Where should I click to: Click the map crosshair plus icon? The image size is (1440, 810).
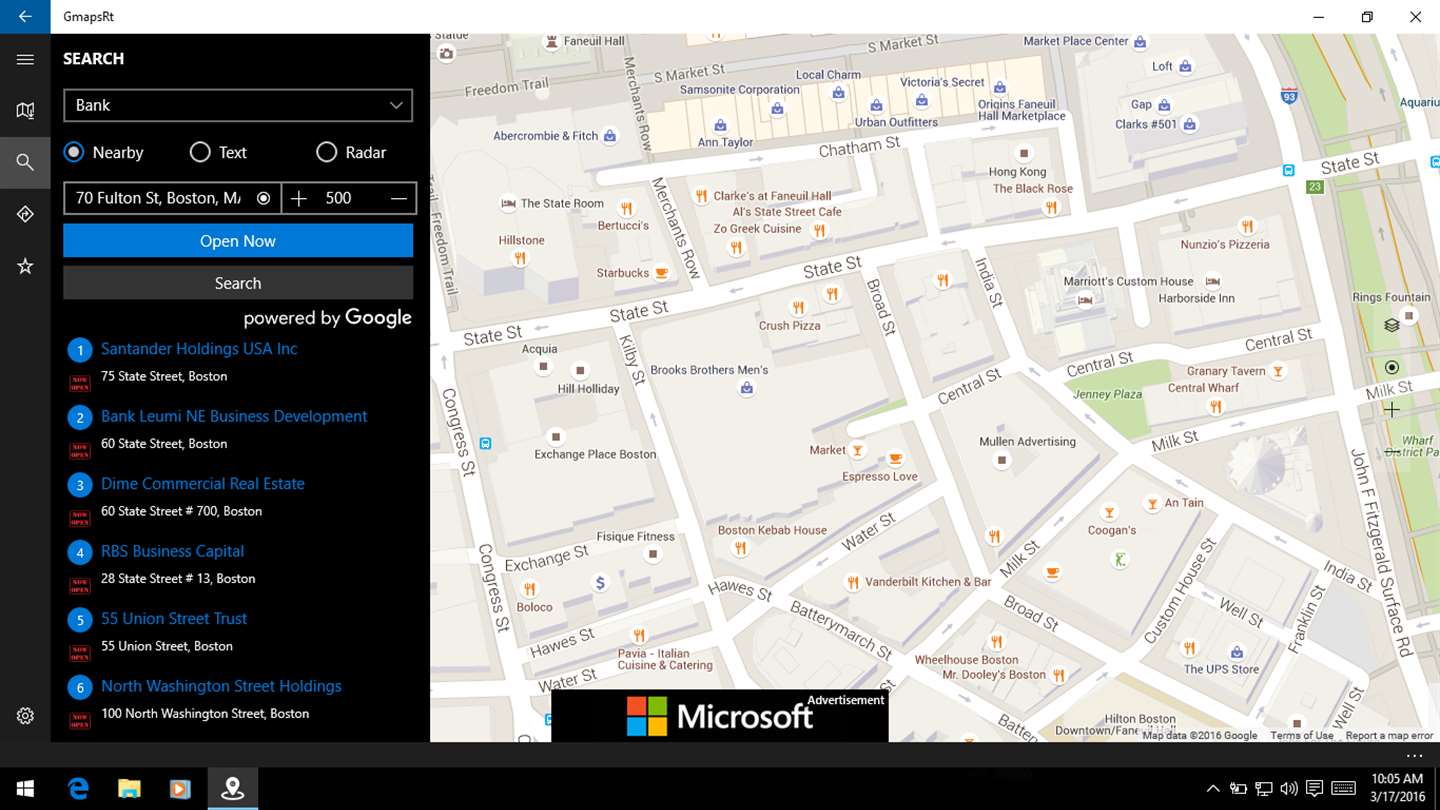tap(1391, 409)
